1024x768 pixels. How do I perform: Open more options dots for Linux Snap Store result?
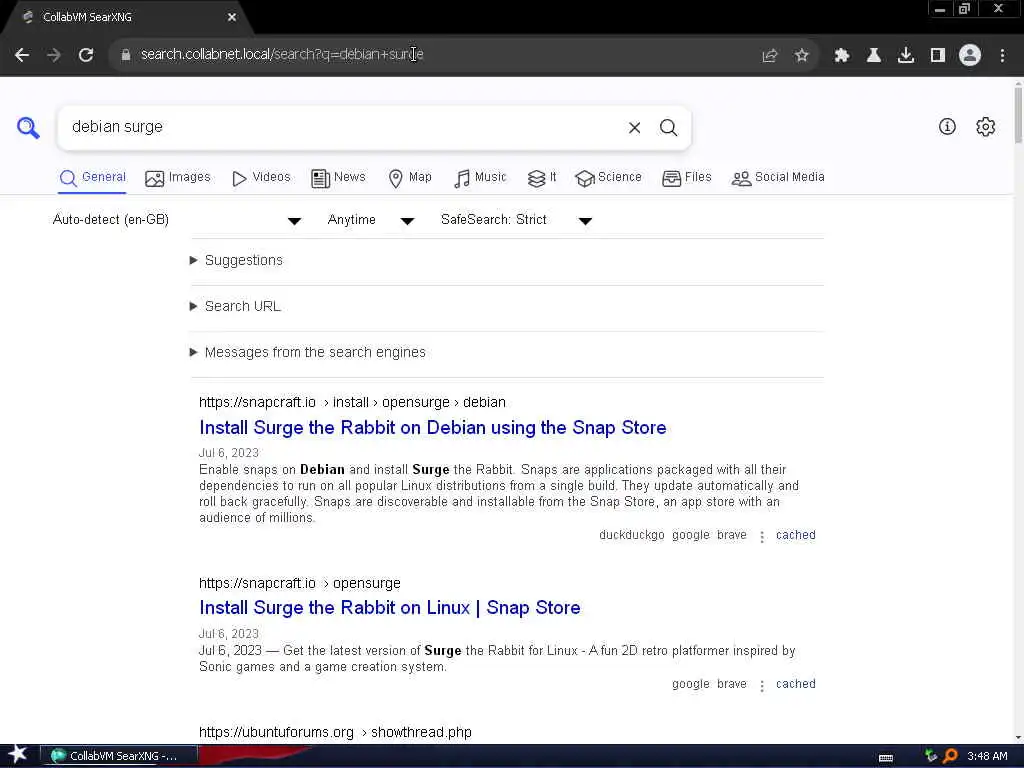coord(761,686)
